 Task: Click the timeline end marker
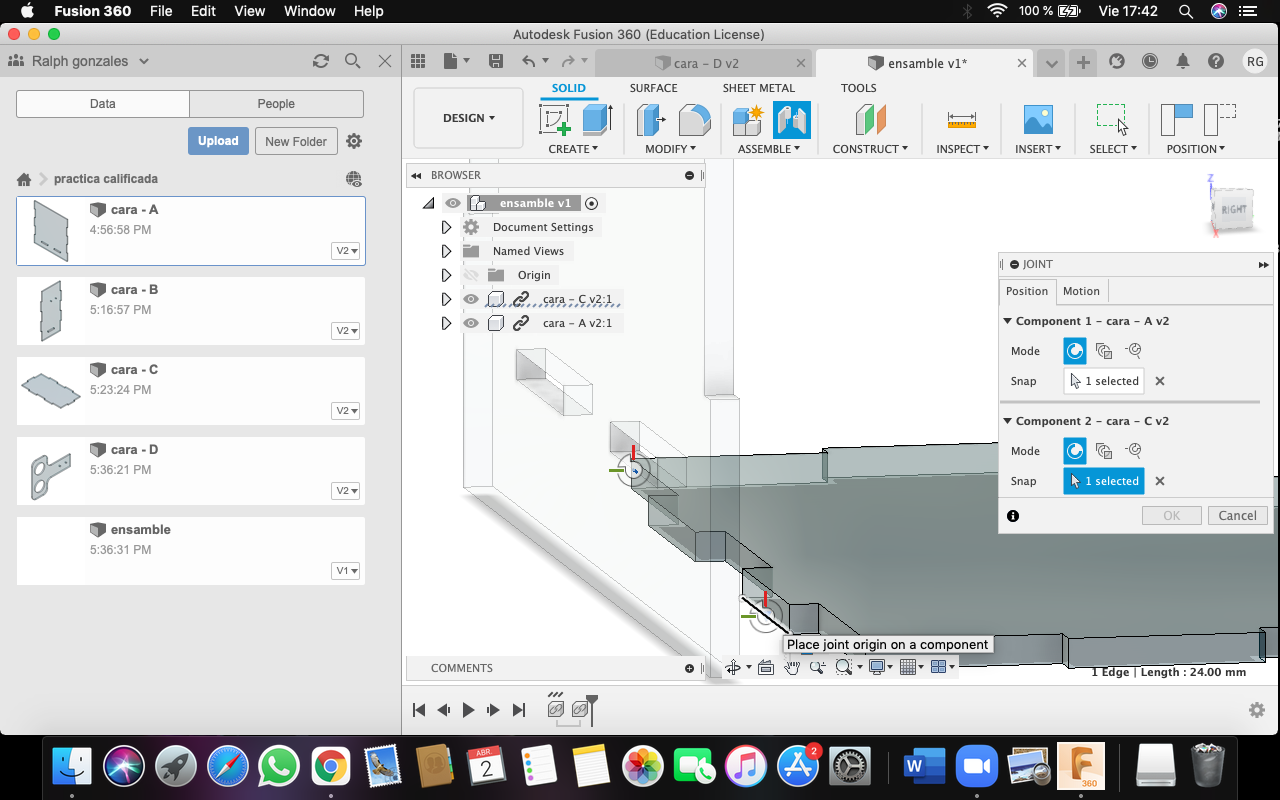point(592,709)
